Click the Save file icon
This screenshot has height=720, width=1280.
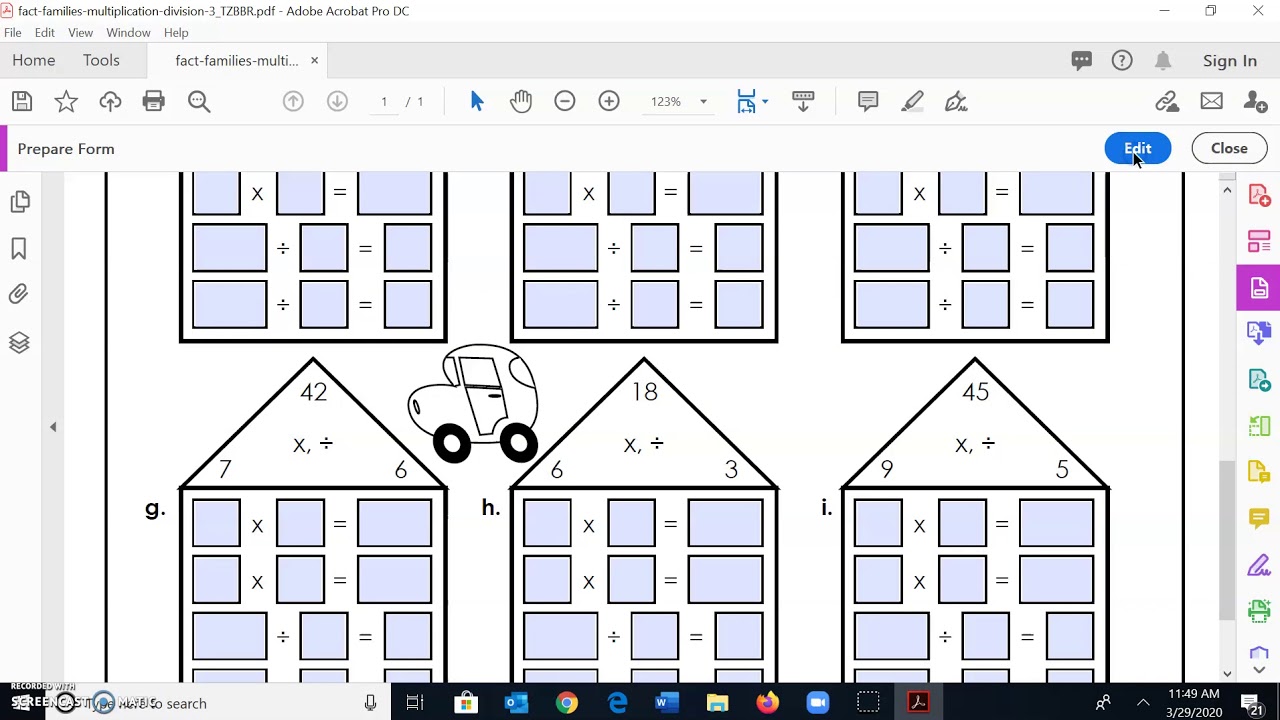22,101
